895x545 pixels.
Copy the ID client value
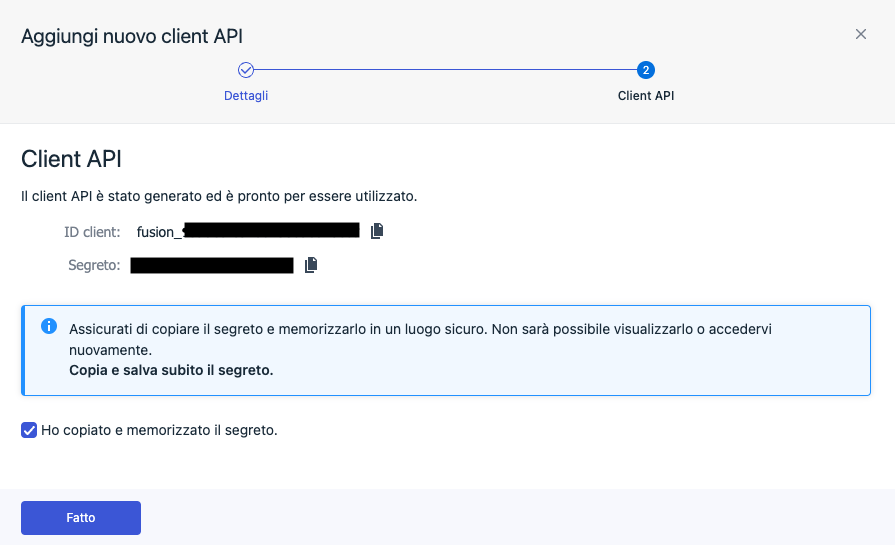point(377,231)
